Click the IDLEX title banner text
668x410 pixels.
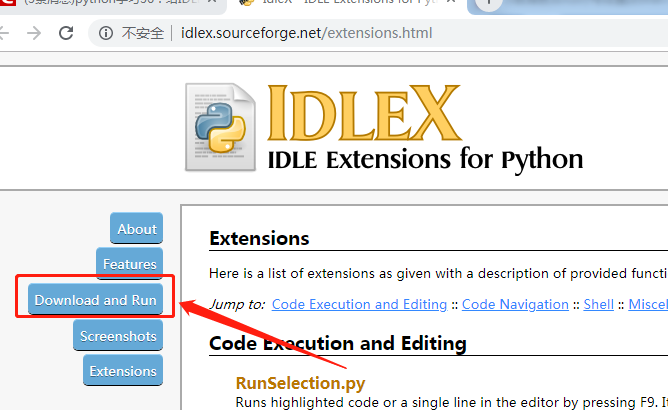point(364,113)
